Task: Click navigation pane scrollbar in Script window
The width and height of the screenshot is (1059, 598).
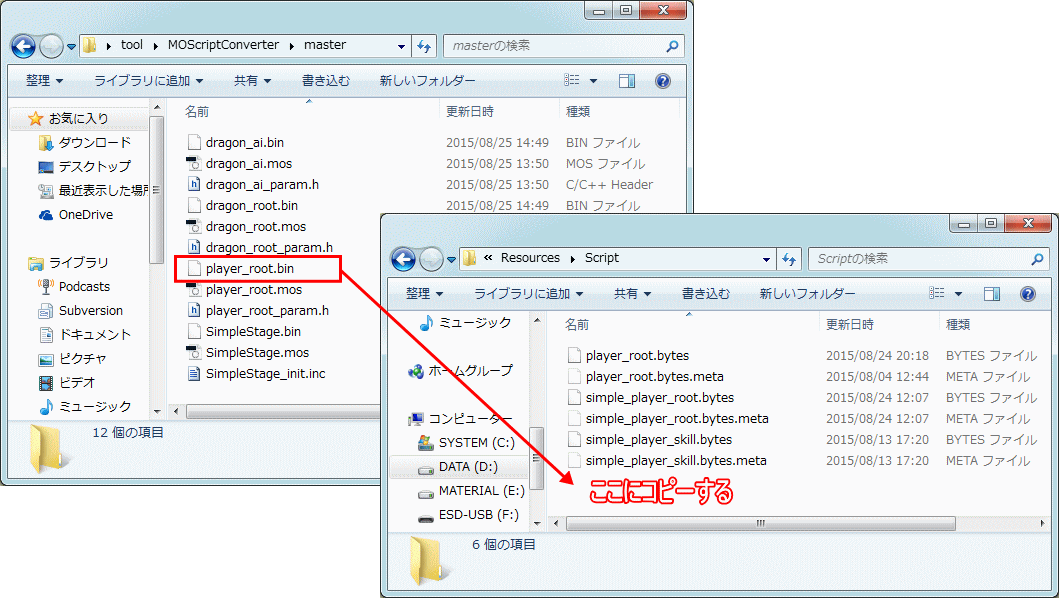Action: [x=537, y=457]
